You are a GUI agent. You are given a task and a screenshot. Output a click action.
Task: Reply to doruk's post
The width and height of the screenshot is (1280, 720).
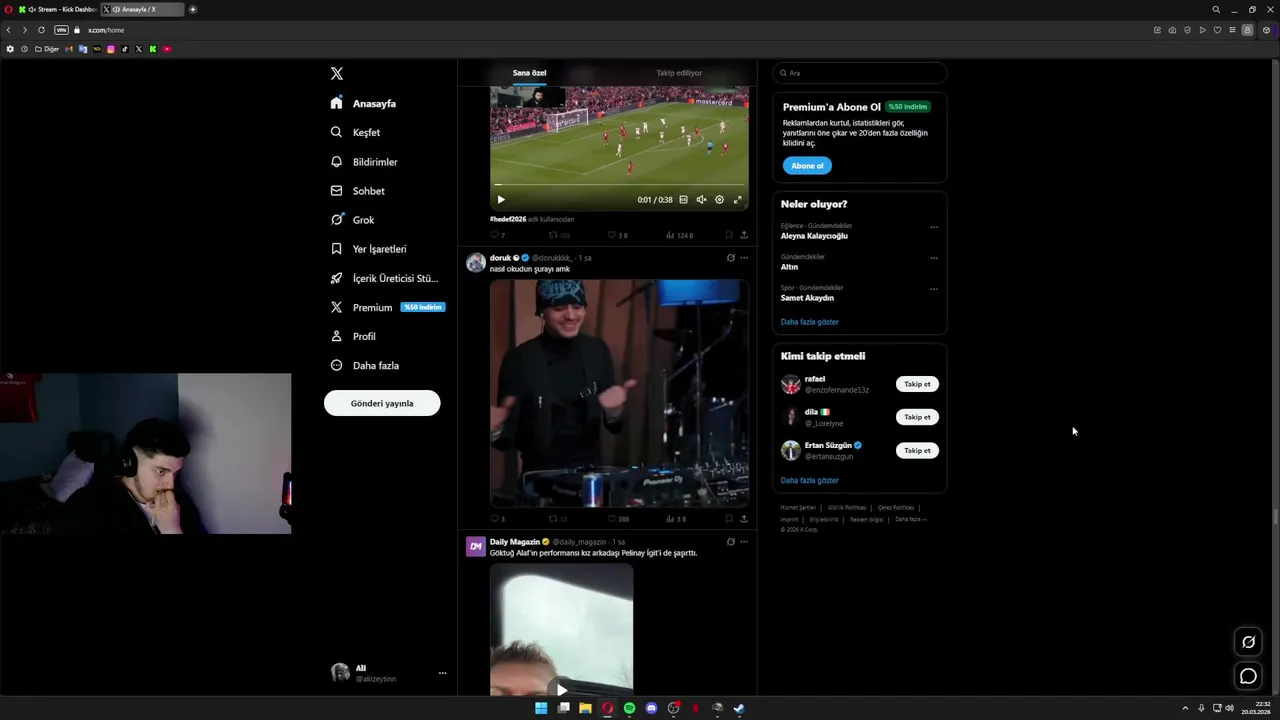[x=497, y=519]
